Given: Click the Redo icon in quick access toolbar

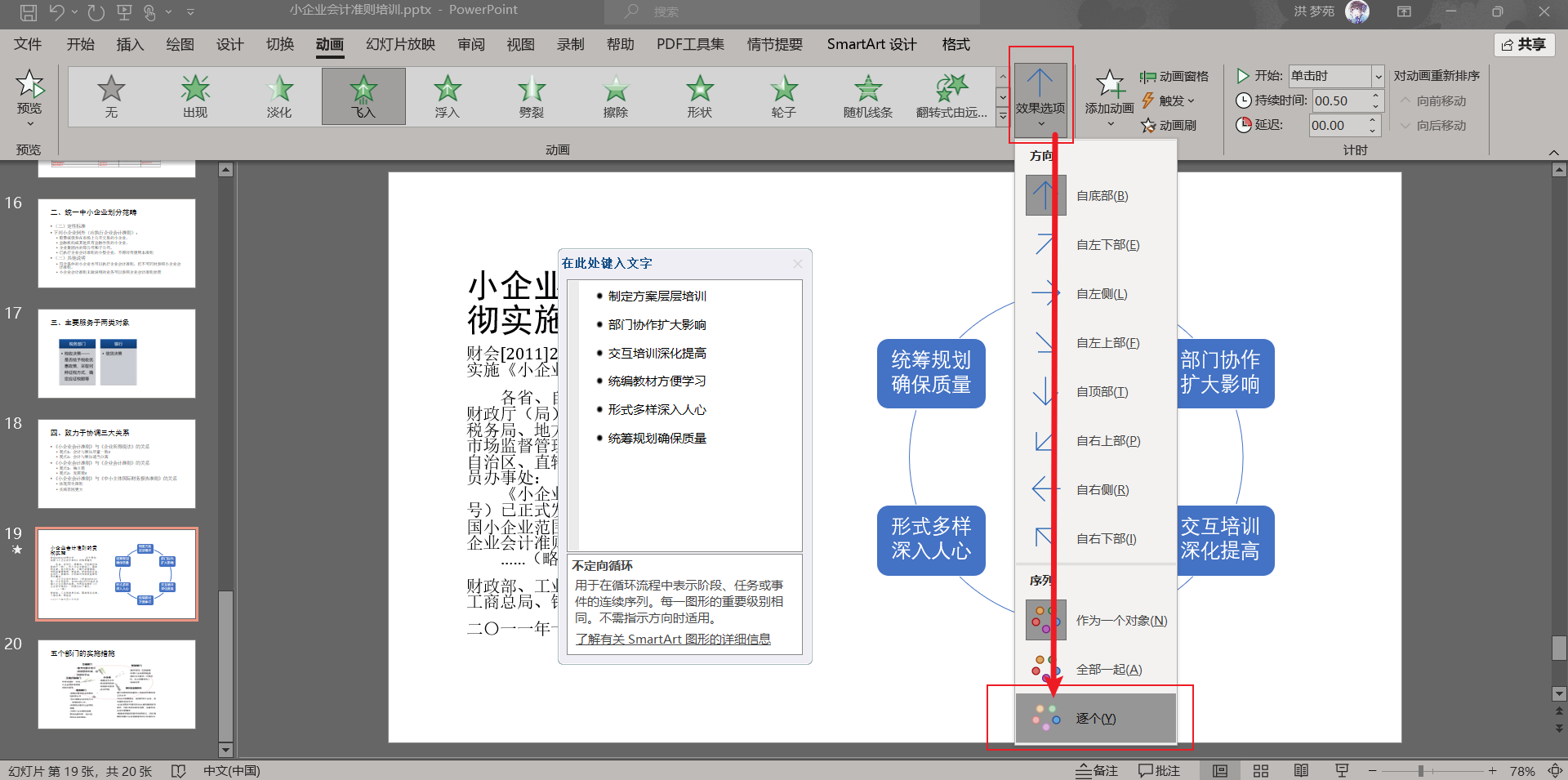Looking at the screenshot, I should [x=96, y=12].
